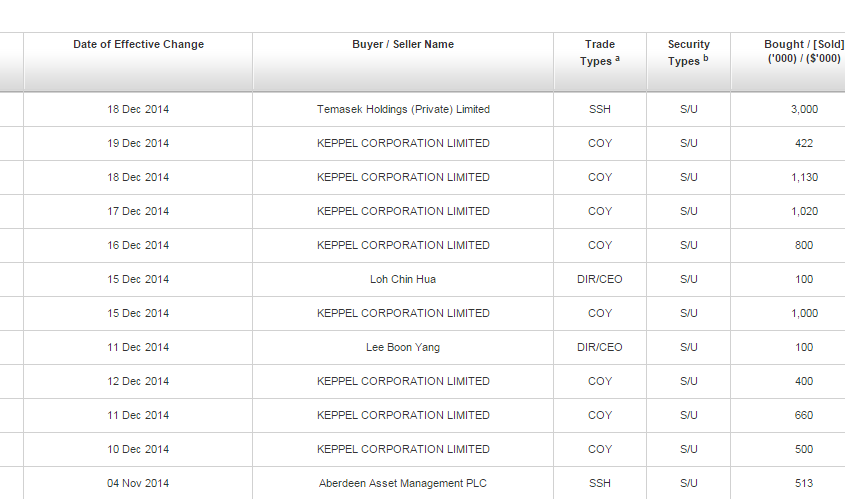This screenshot has height=499, width=845.
Task: Click the Trade Types column header
Action: (600, 52)
